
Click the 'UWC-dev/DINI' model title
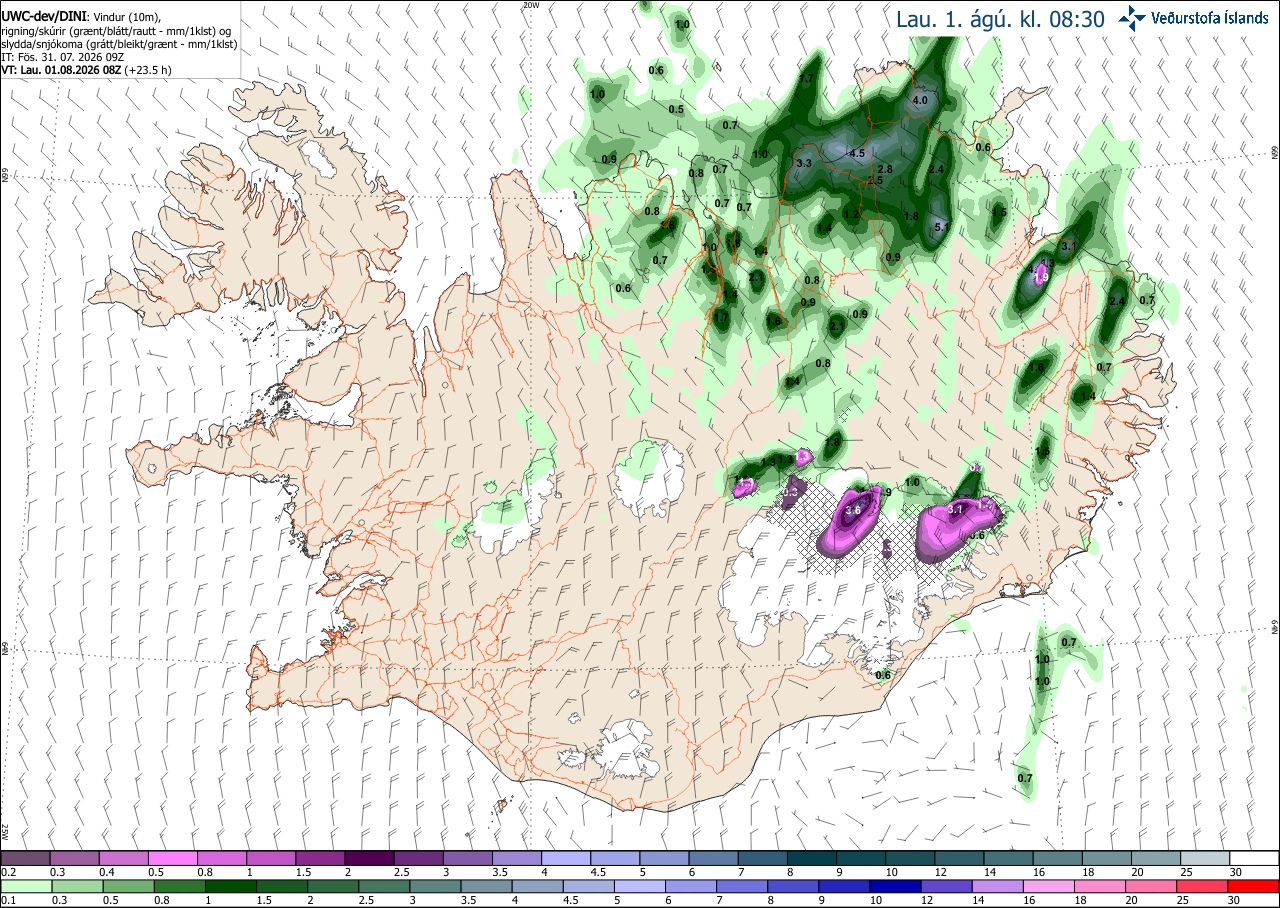(45, 17)
